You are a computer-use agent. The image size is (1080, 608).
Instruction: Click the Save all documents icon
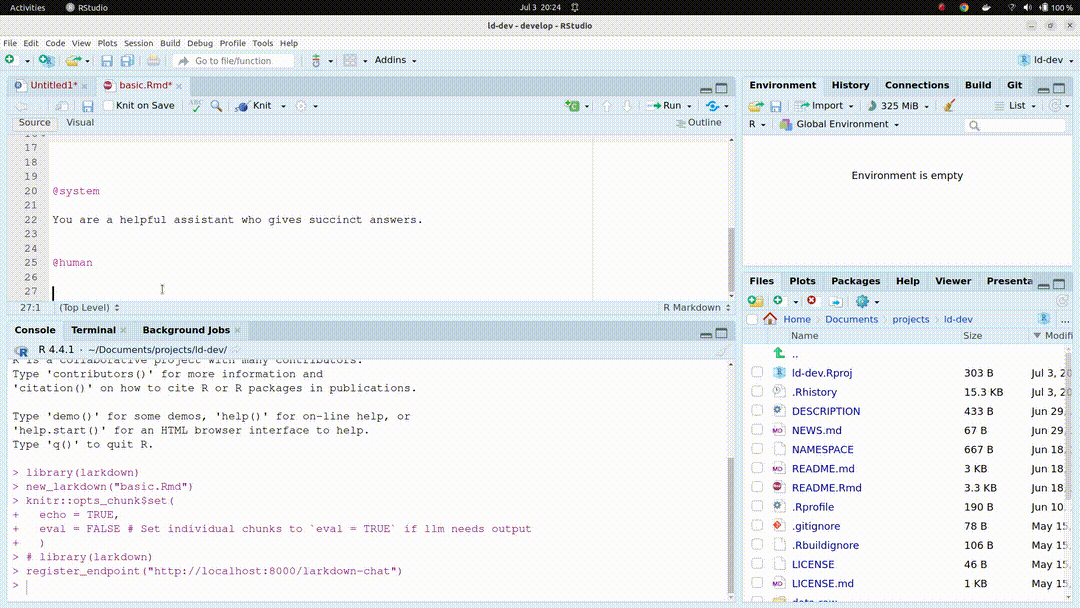click(127, 61)
